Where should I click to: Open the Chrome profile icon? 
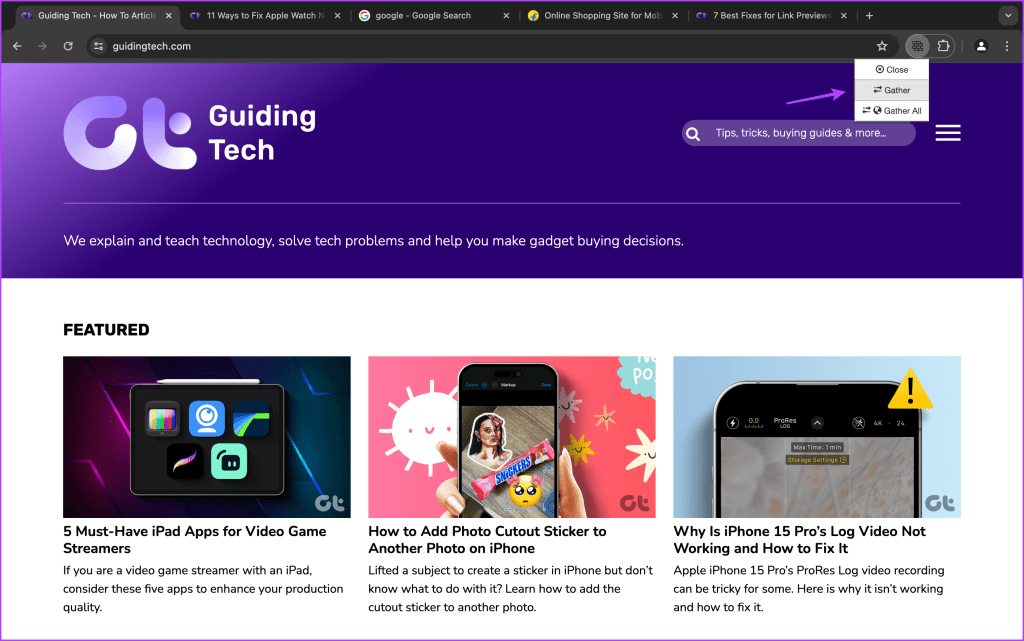click(x=981, y=46)
